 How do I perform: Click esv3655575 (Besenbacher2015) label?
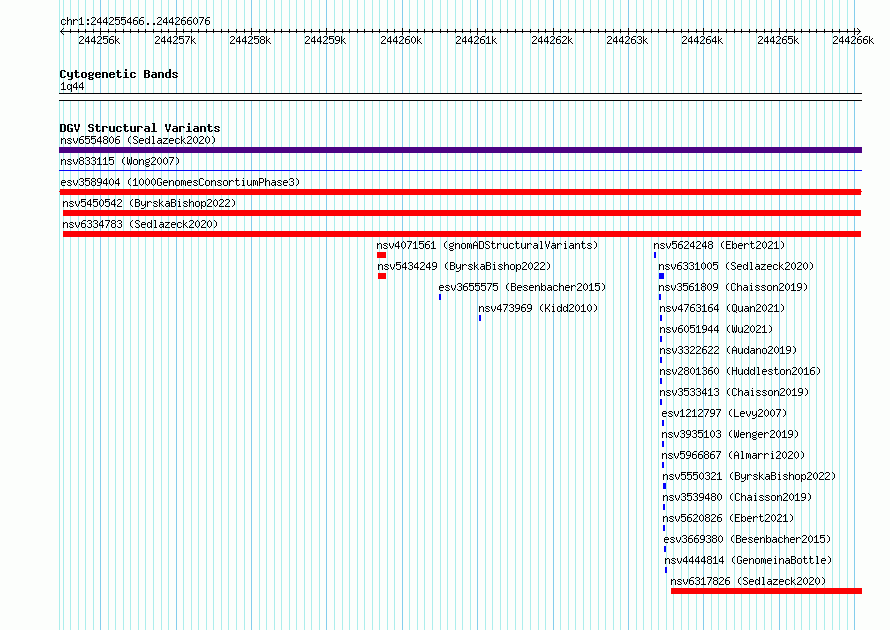coord(522,287)
